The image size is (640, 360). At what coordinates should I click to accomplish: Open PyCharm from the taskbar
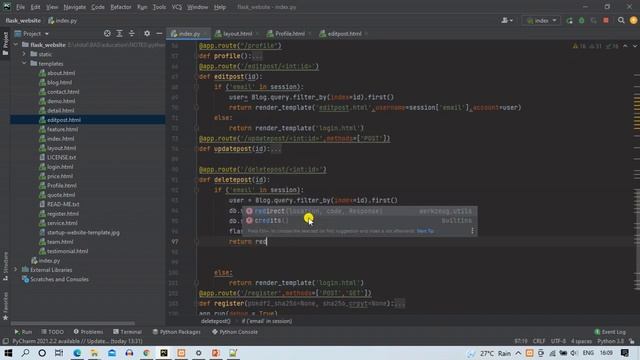164,353
